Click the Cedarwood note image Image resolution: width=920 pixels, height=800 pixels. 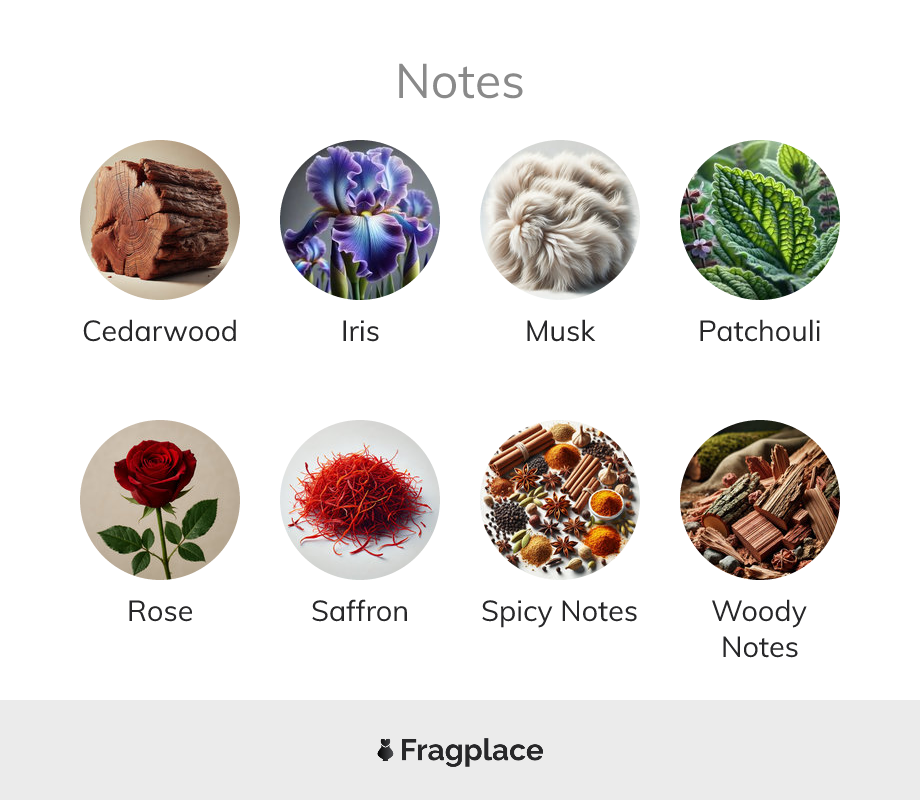coord(160,220)
